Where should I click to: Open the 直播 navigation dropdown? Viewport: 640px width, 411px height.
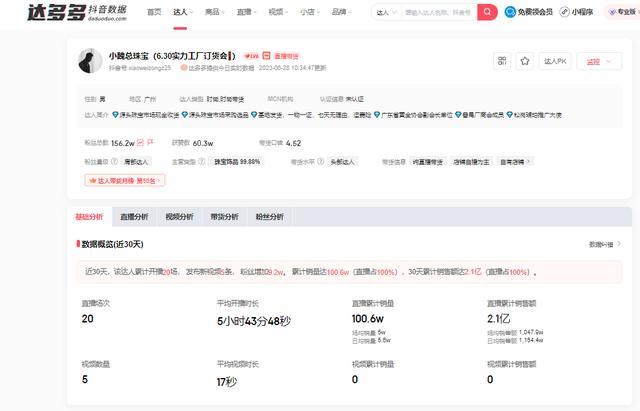pos(247,12)
